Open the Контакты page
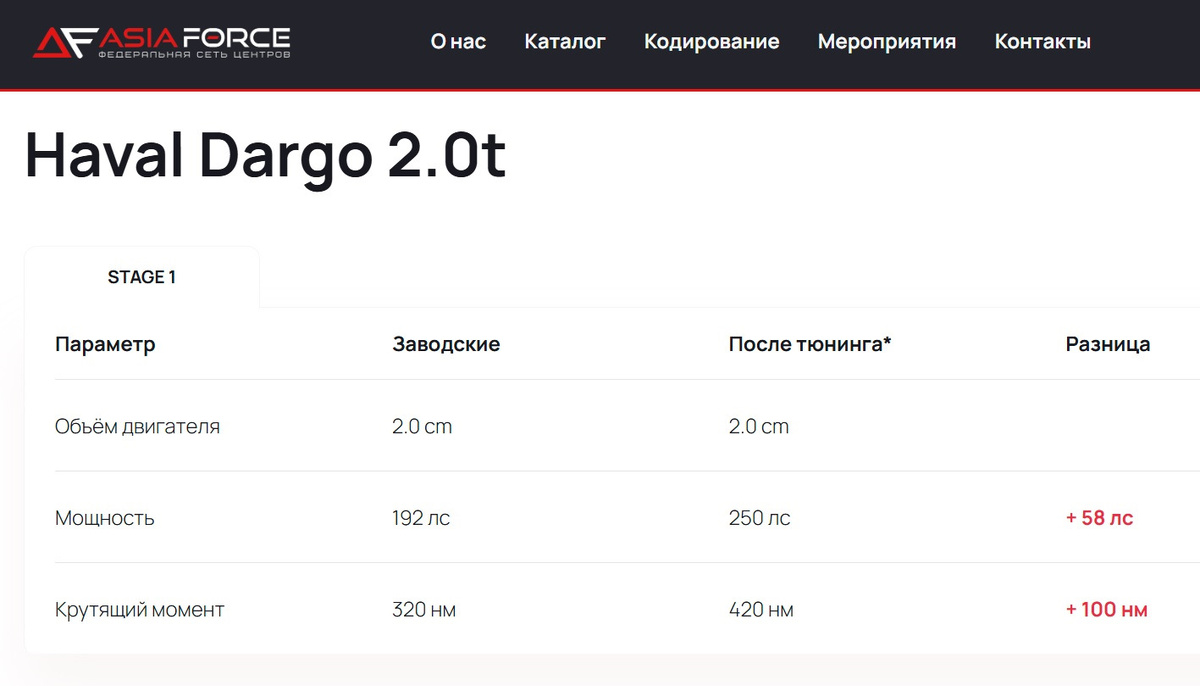Image resolution: width=1200 pixels, height=686 pixels. pyautogui.click(x=1043, y=42)
